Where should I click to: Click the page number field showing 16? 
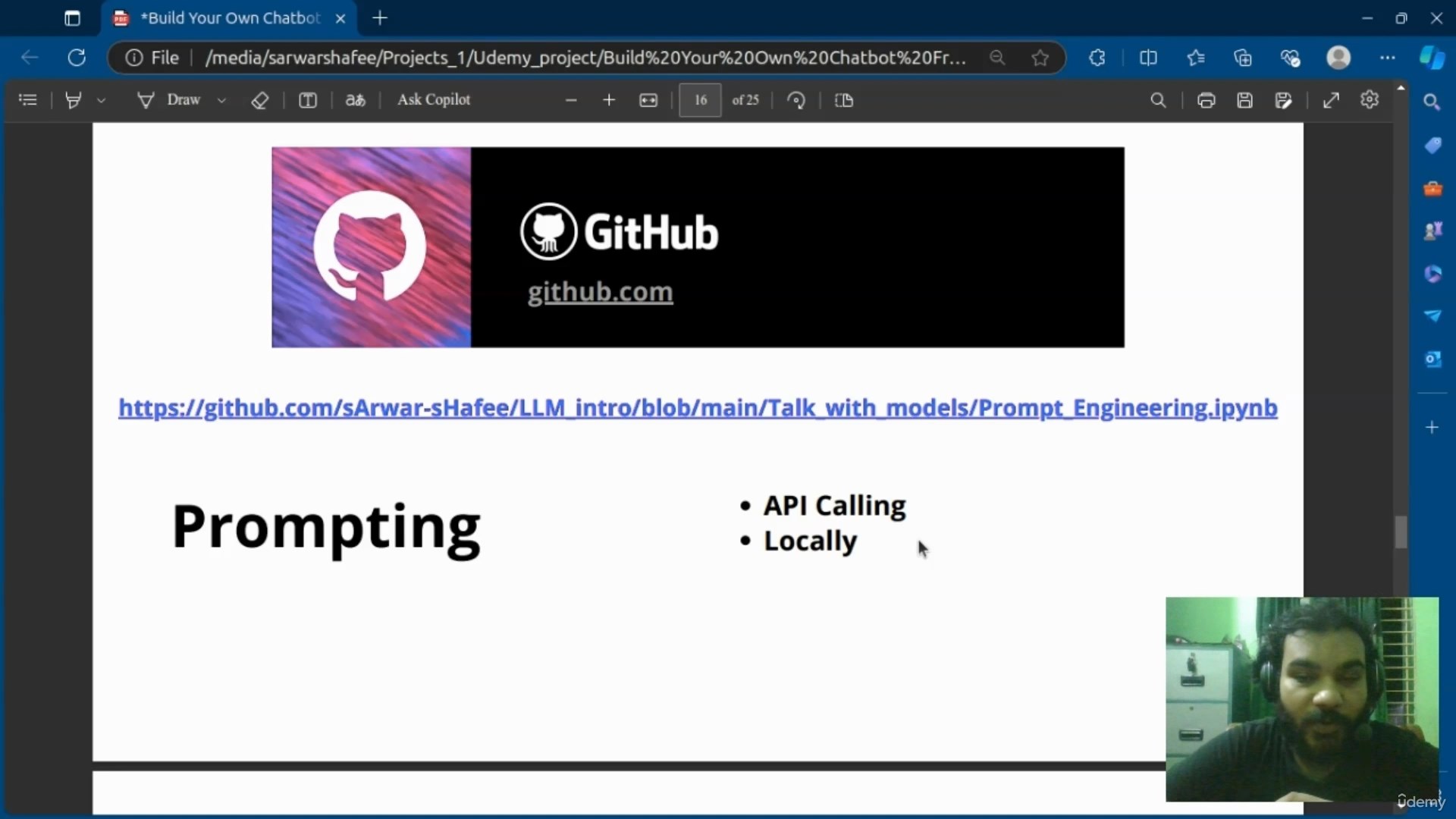(700, 100)
